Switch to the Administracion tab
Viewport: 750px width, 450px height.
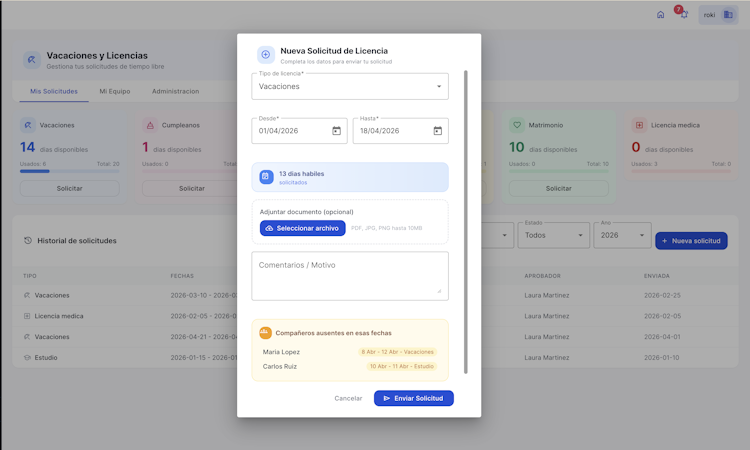(176, 91)
